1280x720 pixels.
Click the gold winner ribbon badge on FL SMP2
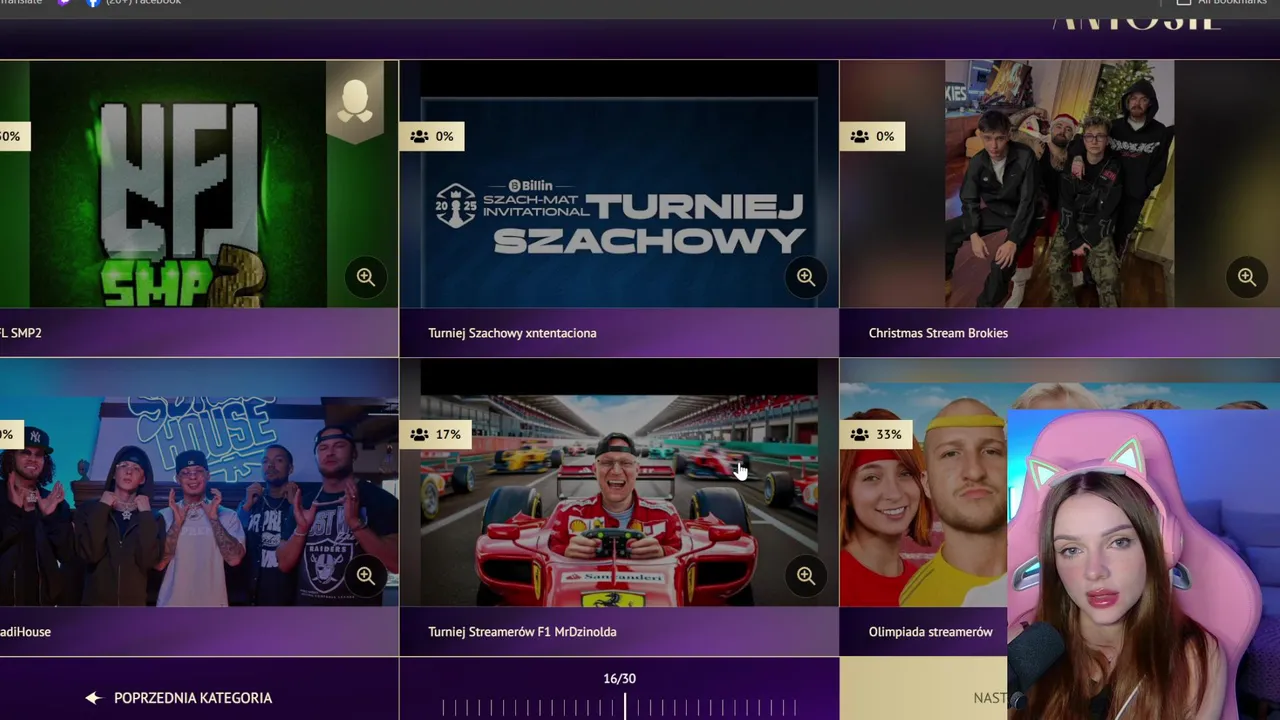[x=355, y=102]
